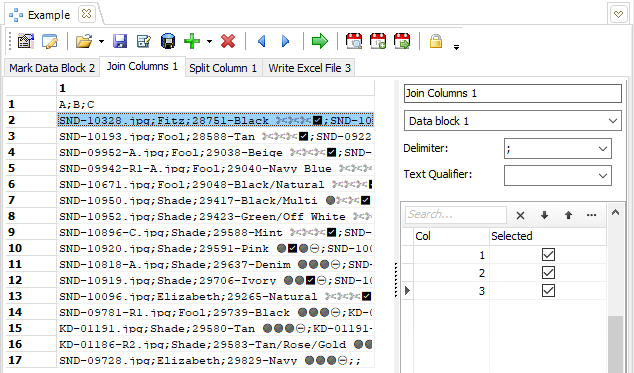Run with the green right arrow

pos(320,41)
